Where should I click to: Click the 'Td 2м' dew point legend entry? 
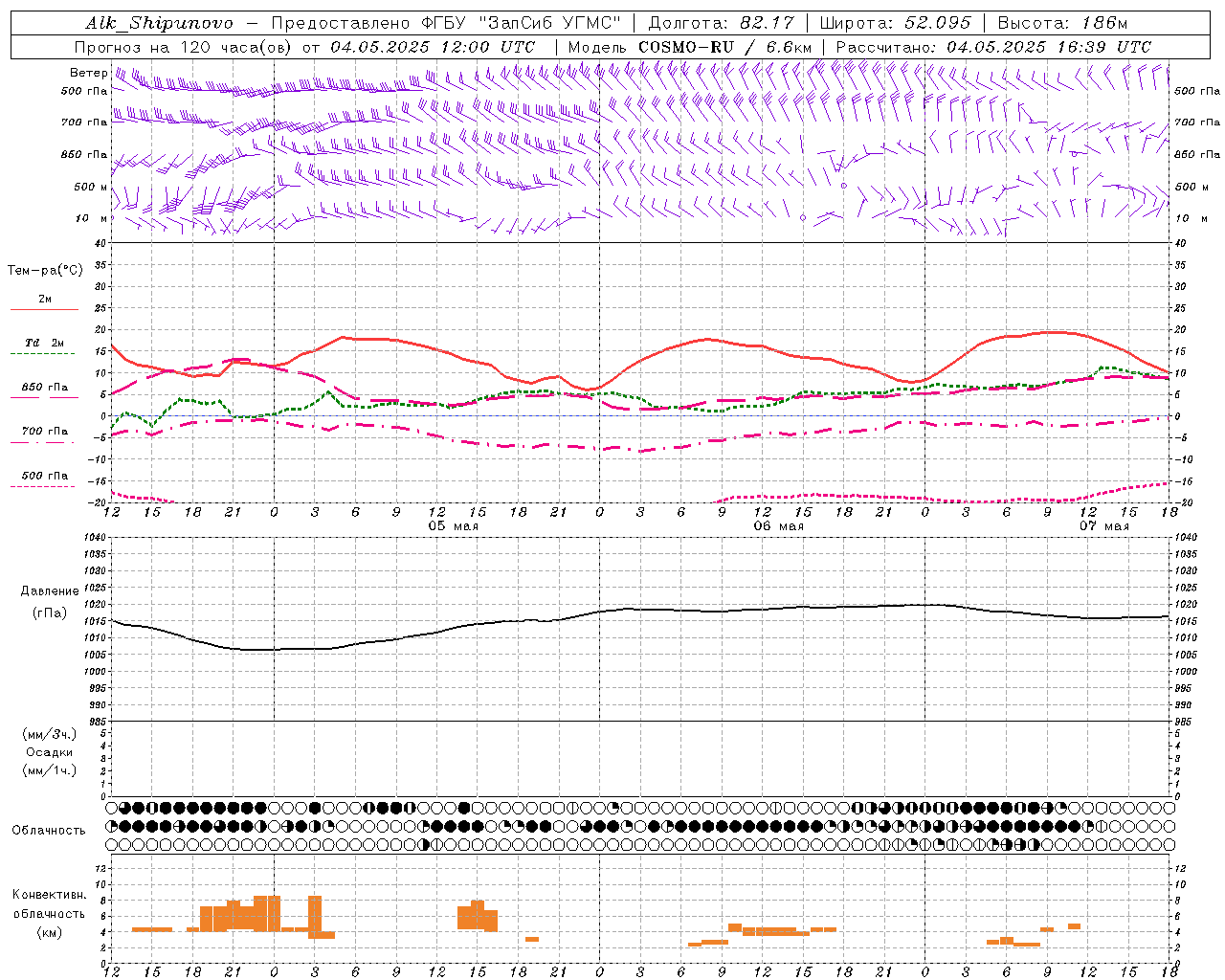pyautogui.click(x=44, y=343)
